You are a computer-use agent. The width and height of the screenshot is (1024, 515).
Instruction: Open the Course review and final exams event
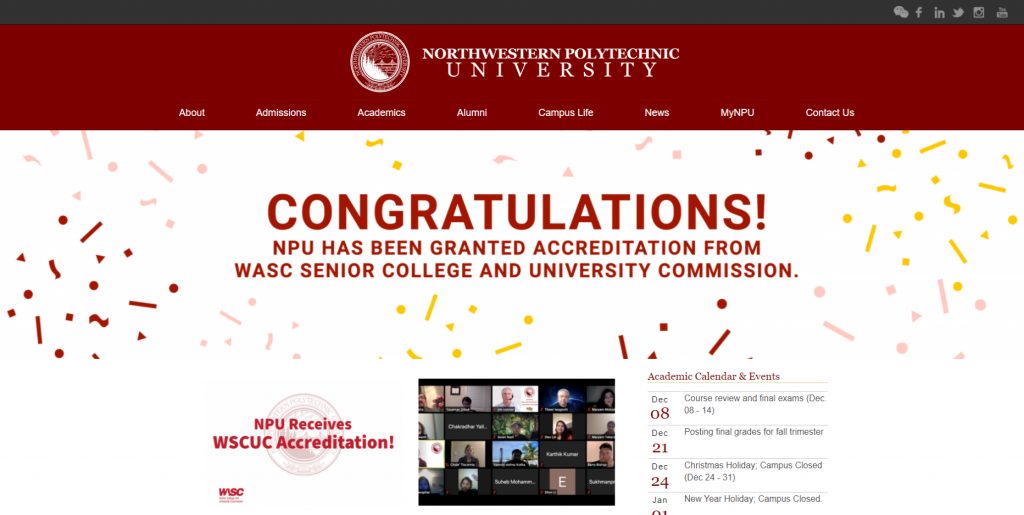tap(755, 404)
